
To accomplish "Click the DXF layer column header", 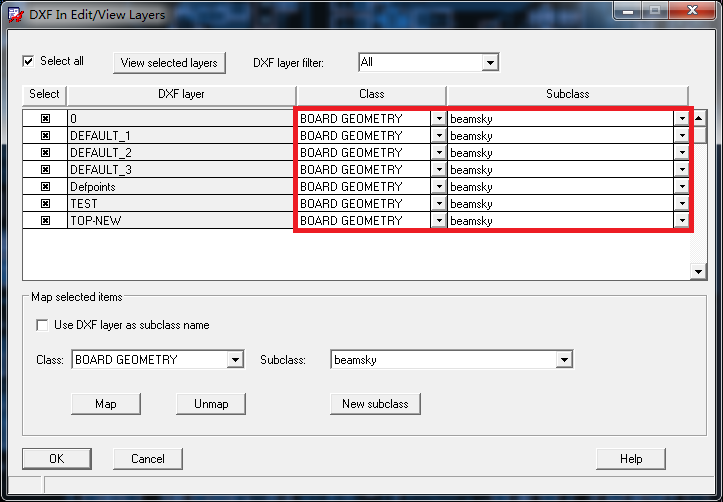I will pyautogui.click(x=181, y=95).
